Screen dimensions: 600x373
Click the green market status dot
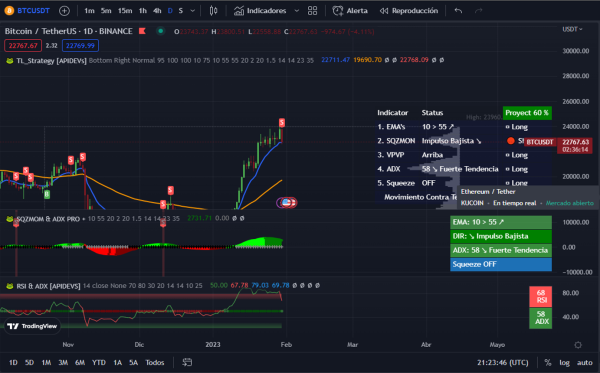[x=161, y=31]
